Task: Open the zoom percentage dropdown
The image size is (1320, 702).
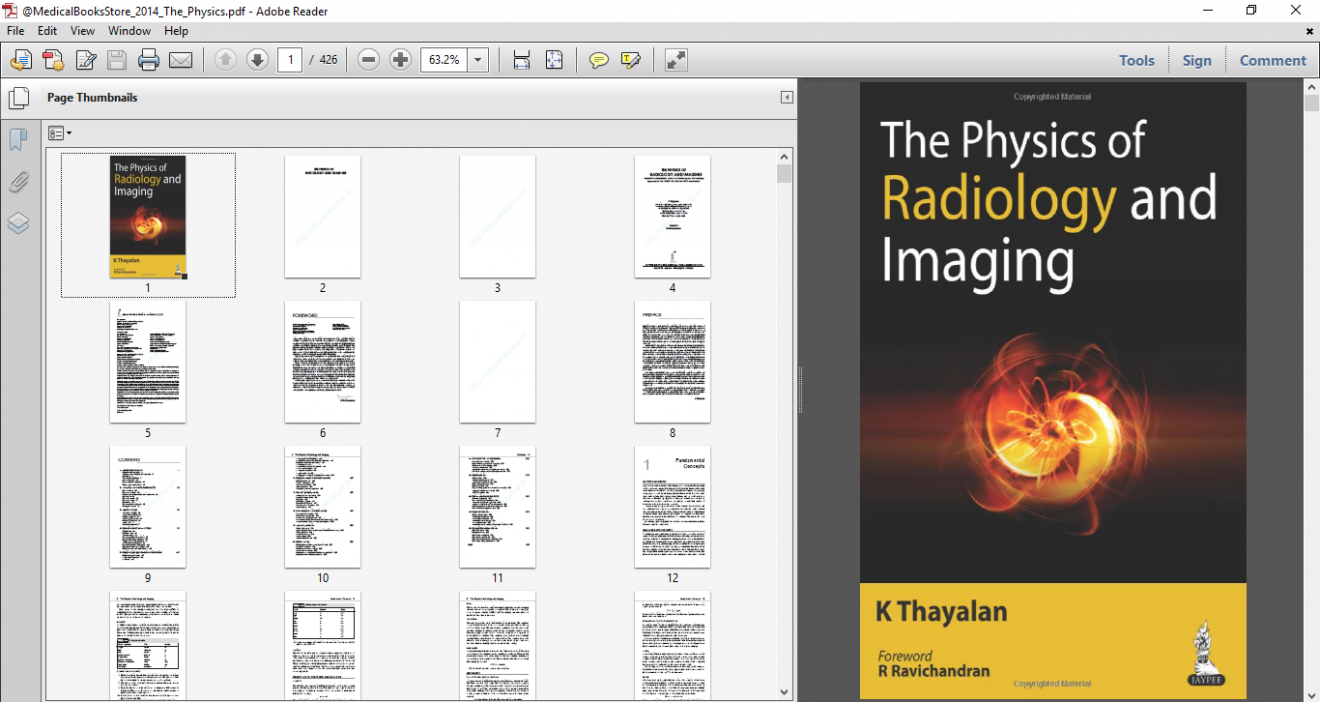Action: click(x=477, y=60)
